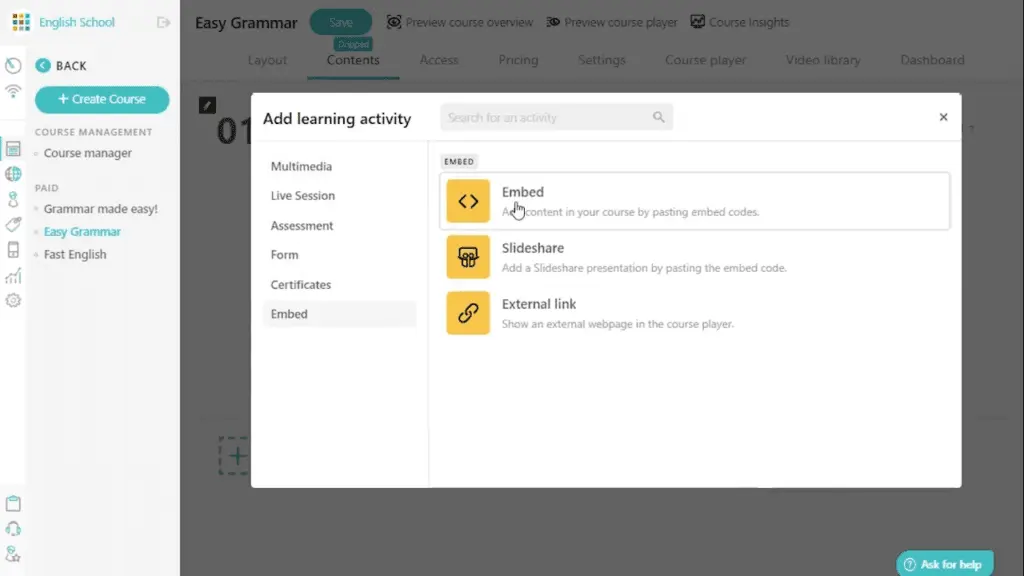
Task: Open the dashboard gauge icon in sidebar
Action: click(x=13, y=65)
